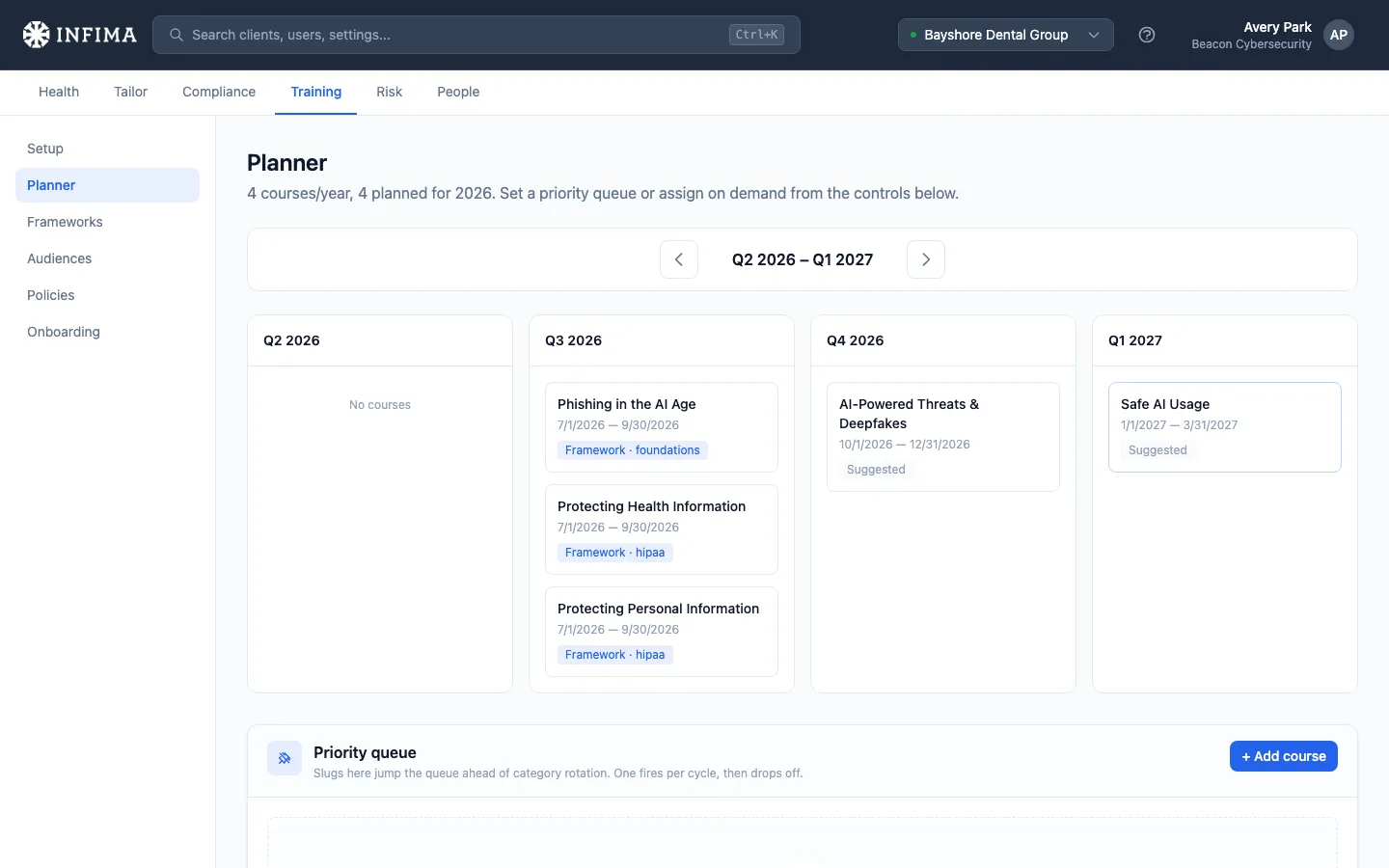Go to previous quarter range

tap(679, 259)
